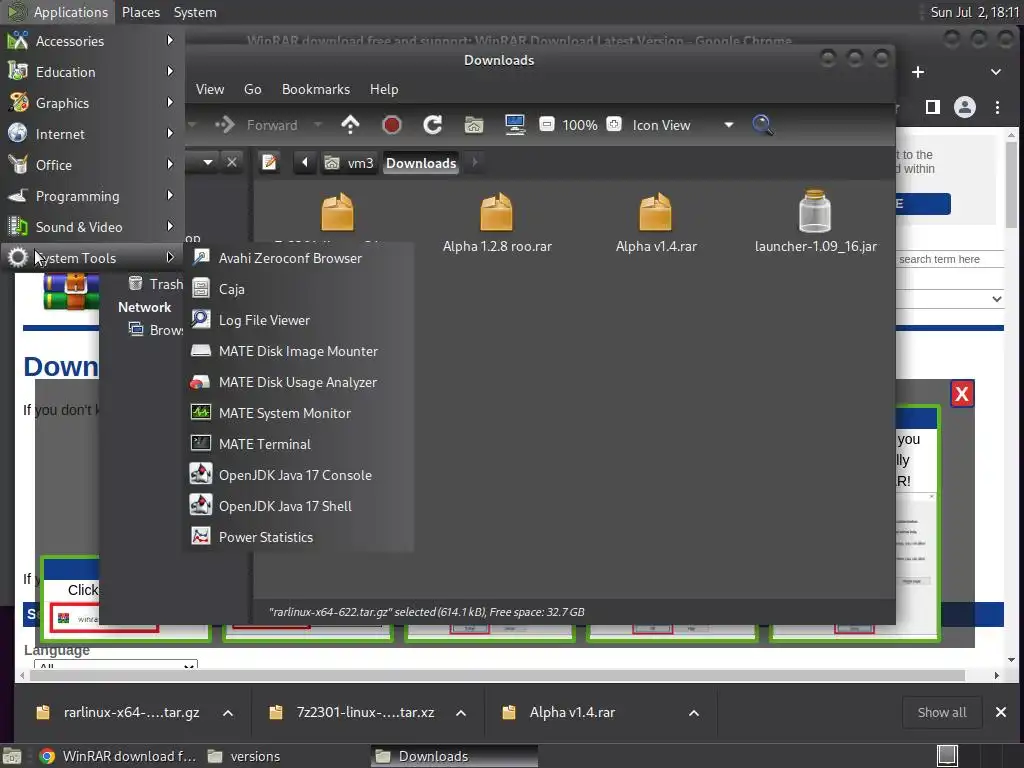
Task: Open rarlinux-x64 tar.gz download options arrow
Action: 228,712
